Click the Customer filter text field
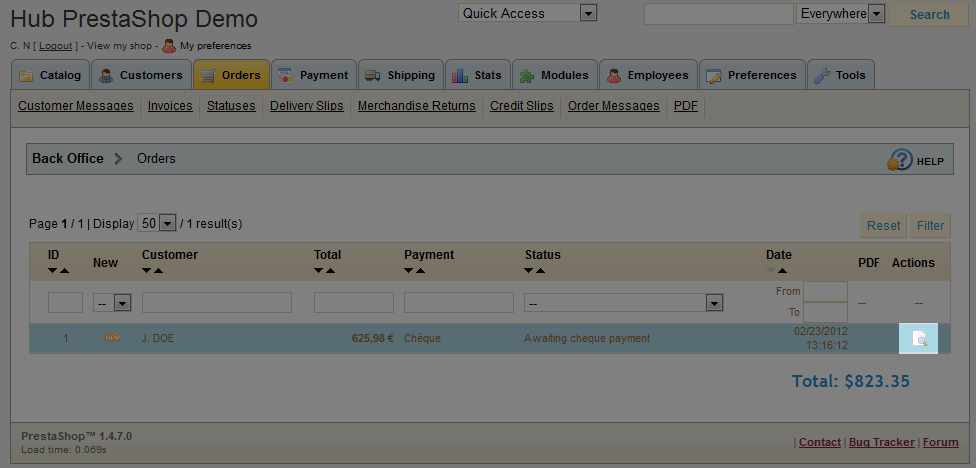This screenshot has width=976, height=468. [216, 303]
